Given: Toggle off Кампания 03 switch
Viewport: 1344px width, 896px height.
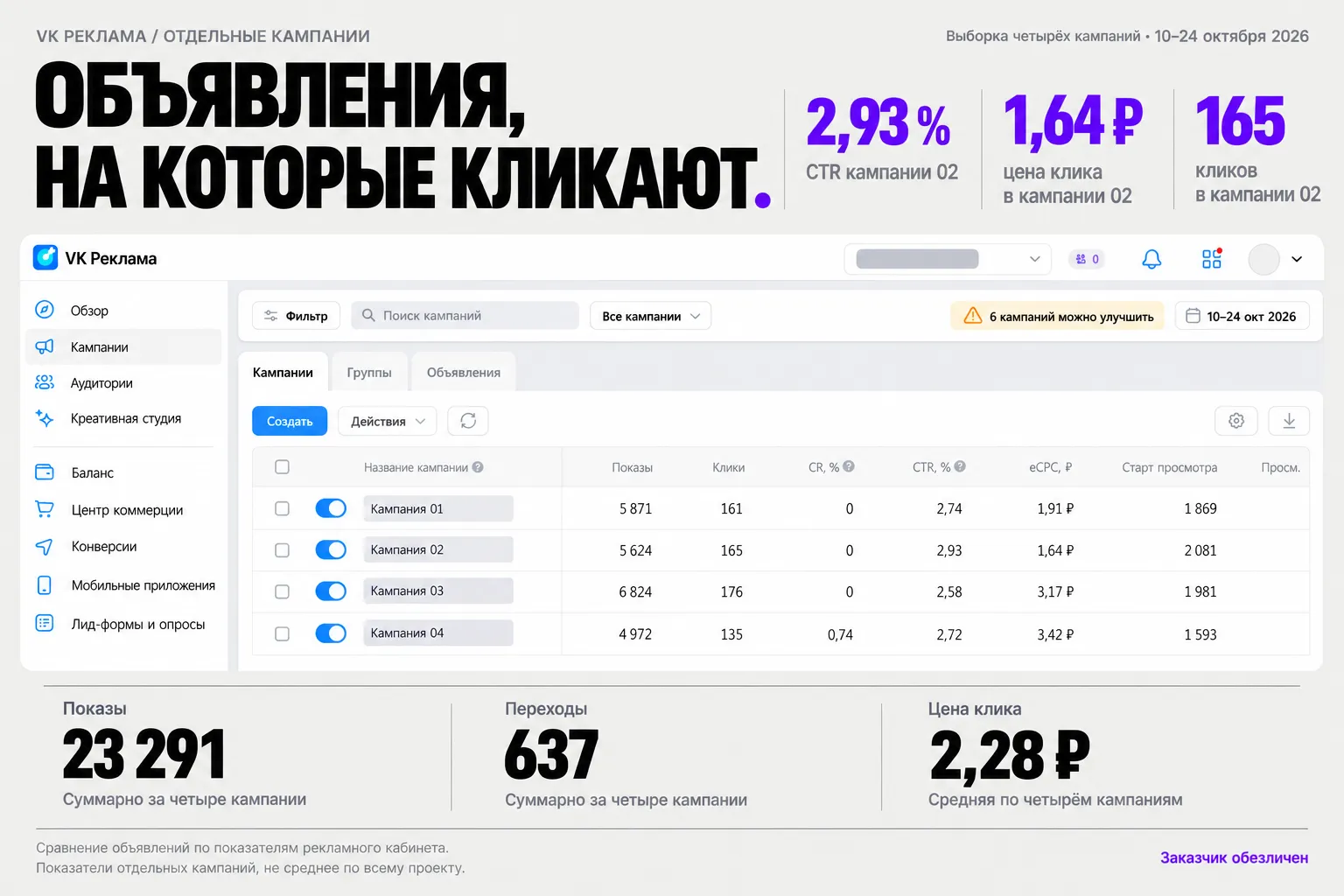Looking at the screenshot, I should coord(331,591).
